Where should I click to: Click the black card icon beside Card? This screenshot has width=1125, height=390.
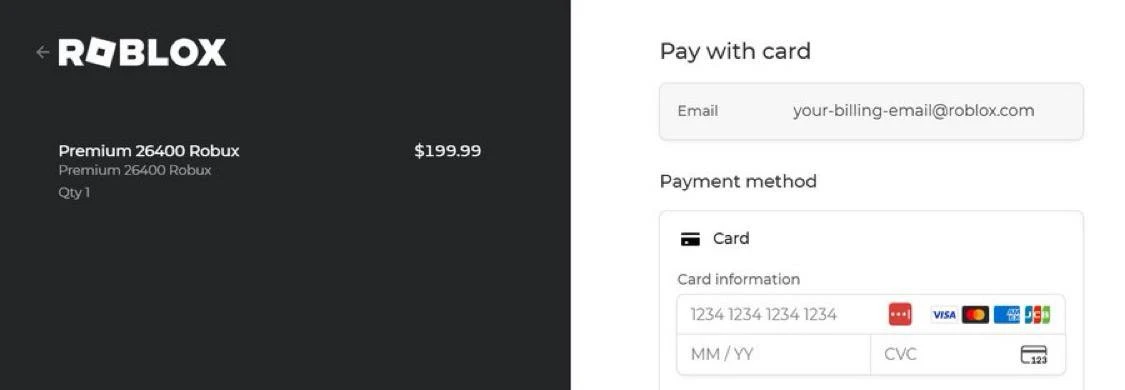pyautogui.click(x=690, y=239)
